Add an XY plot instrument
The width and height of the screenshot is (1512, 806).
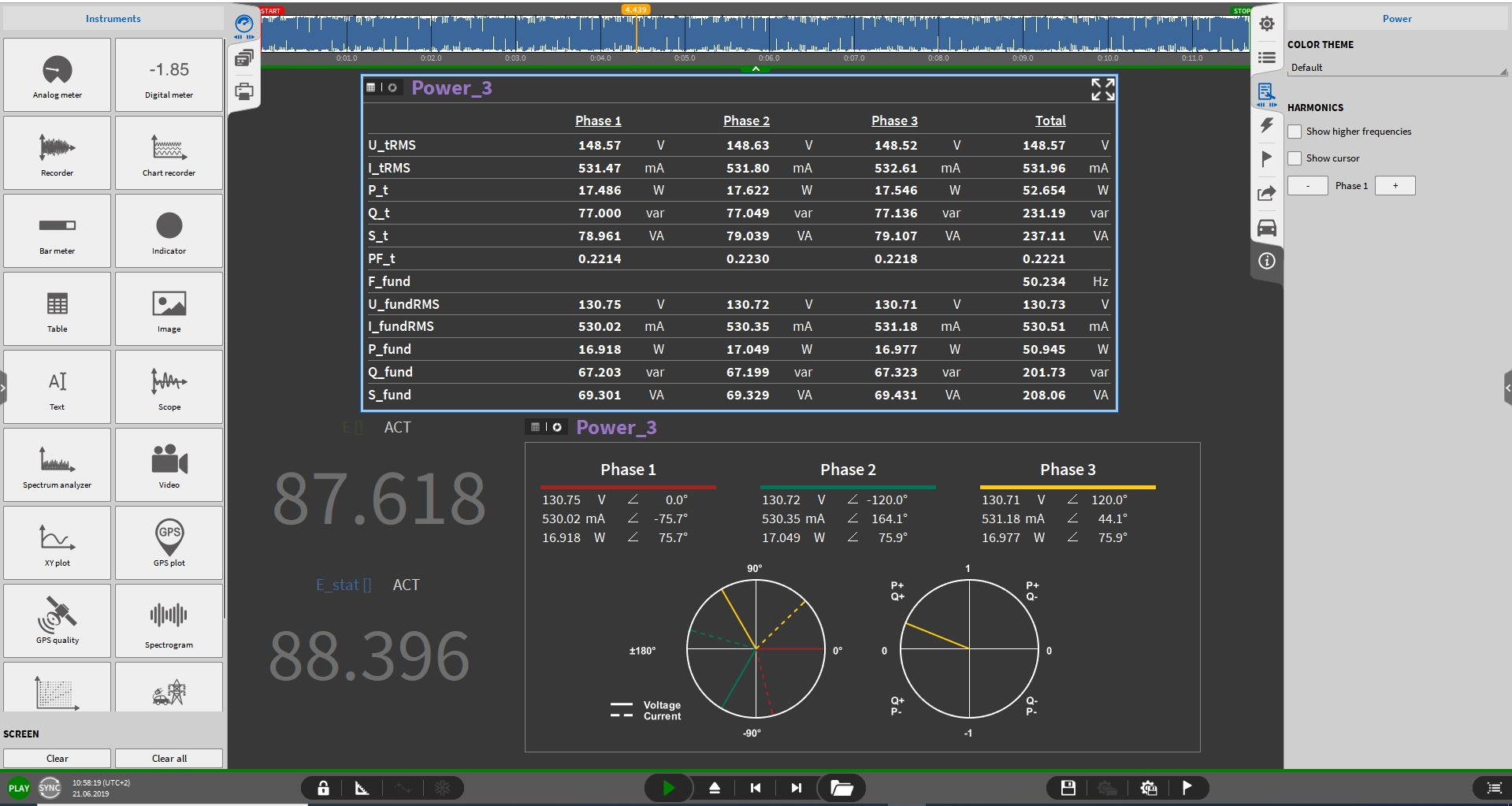57,543
